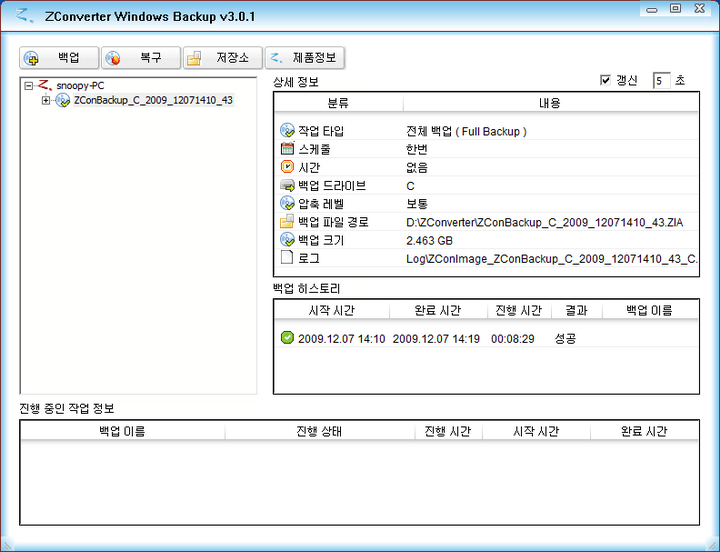This screenshot has width=720, height=552.
Task: Click the 압축 레벨 row icon
Action: (x=287, y=203)
